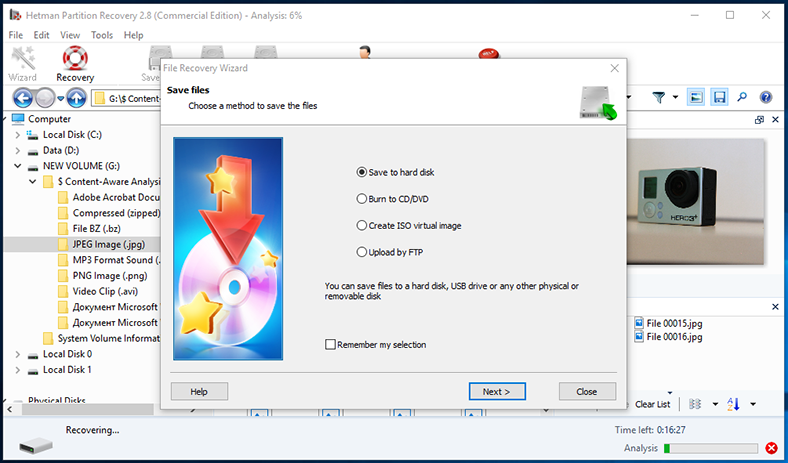This screenshot has height=463, width=788.
Task: Click Clear List in recovery list
Action: (652, 404)
